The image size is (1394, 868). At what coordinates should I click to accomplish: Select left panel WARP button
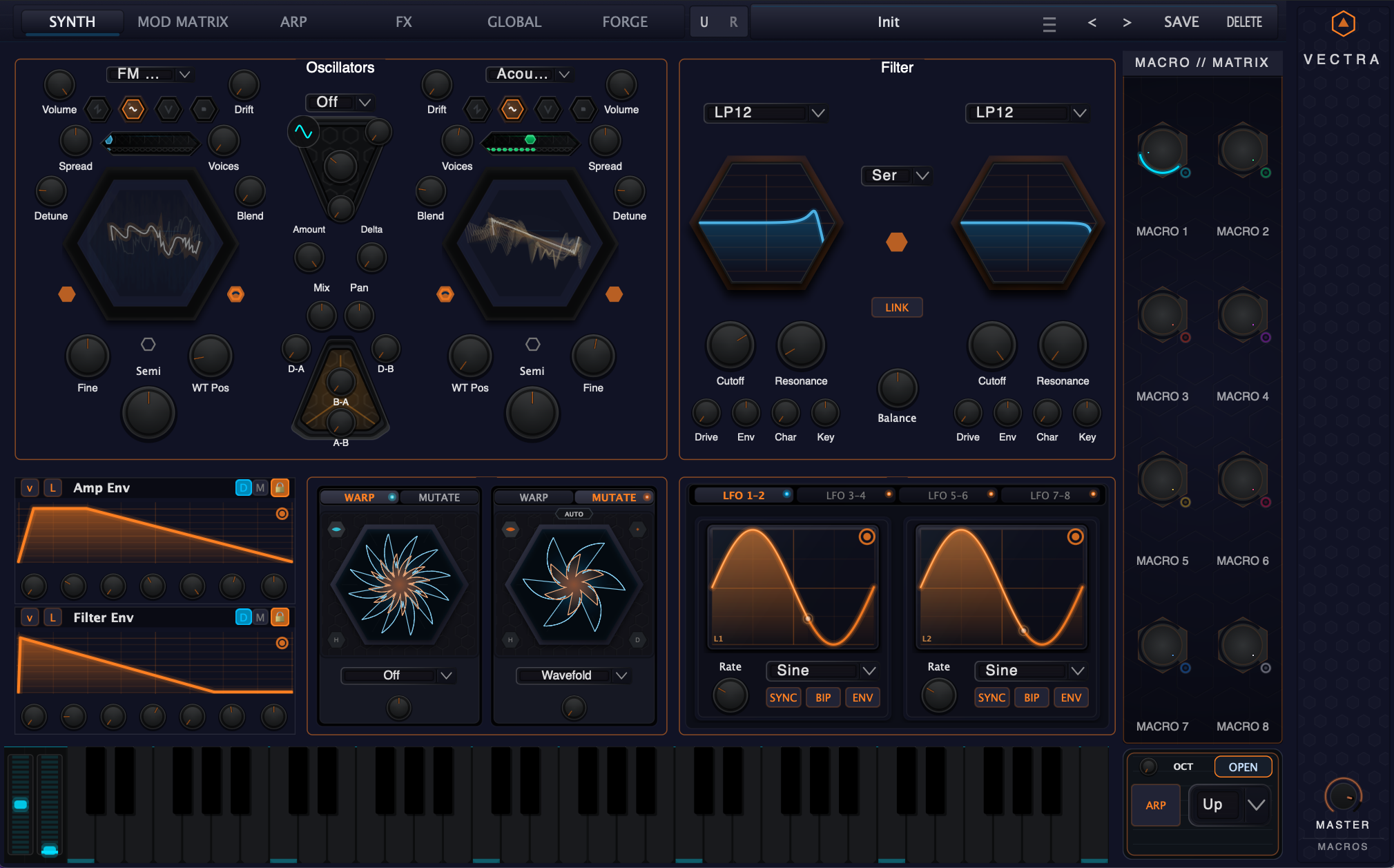[x=360, y=497]
